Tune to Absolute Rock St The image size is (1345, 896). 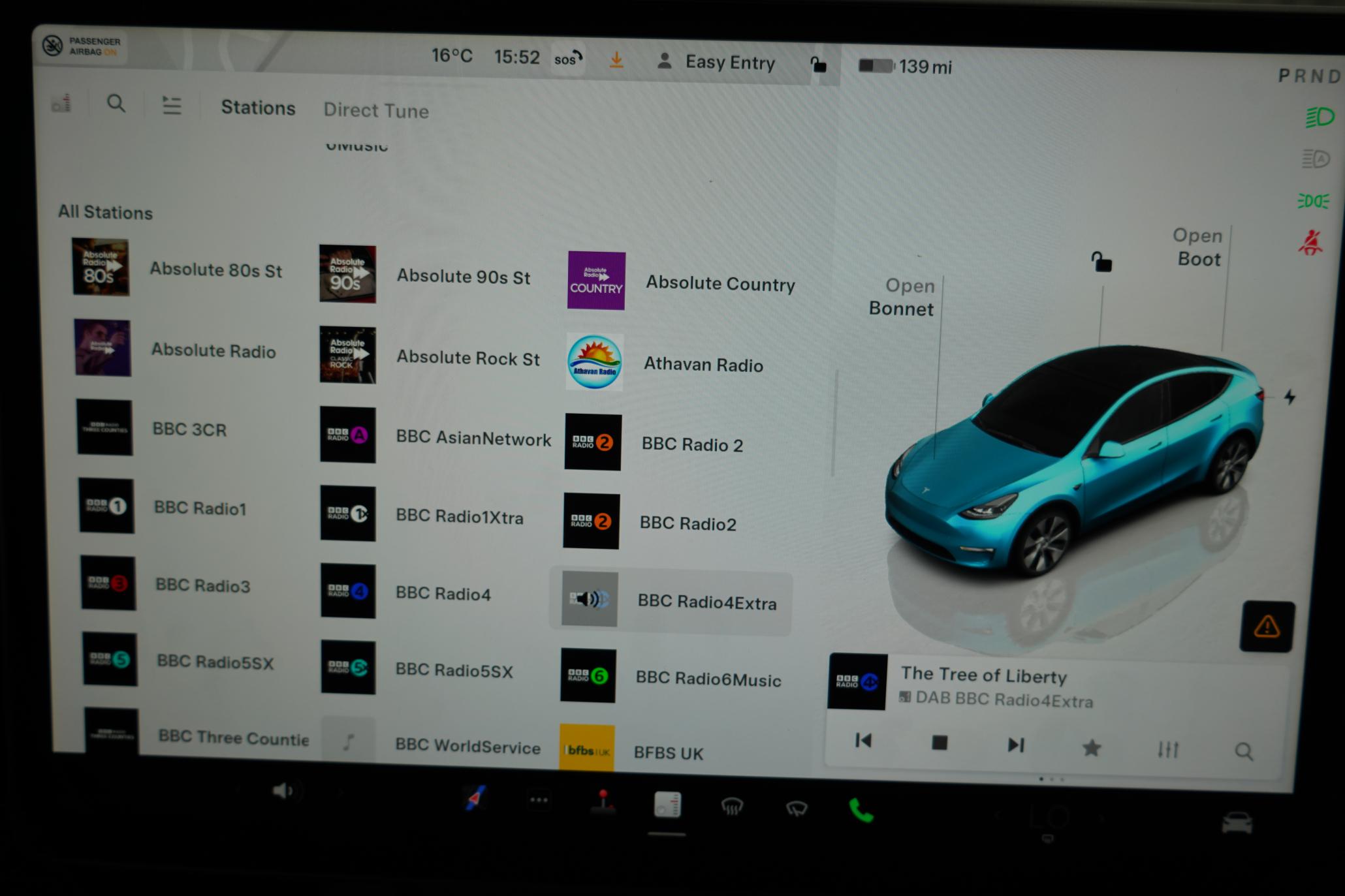click(x=430, y=356)
